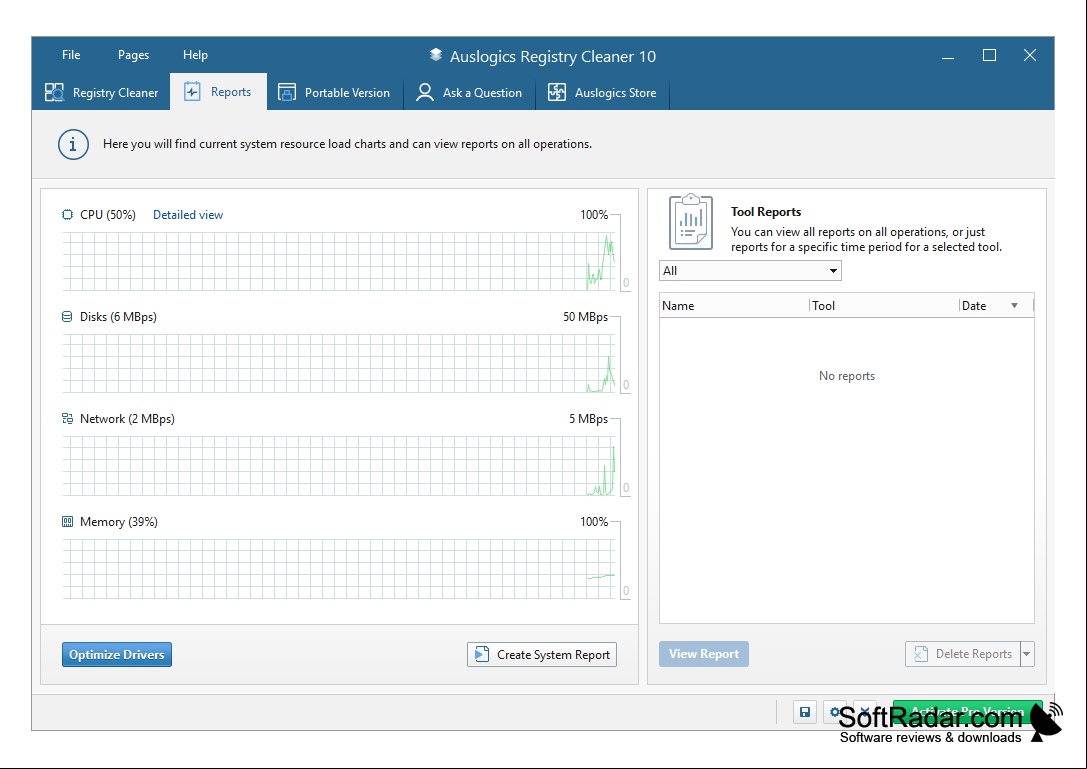Click the Disks activity chart

339,363
